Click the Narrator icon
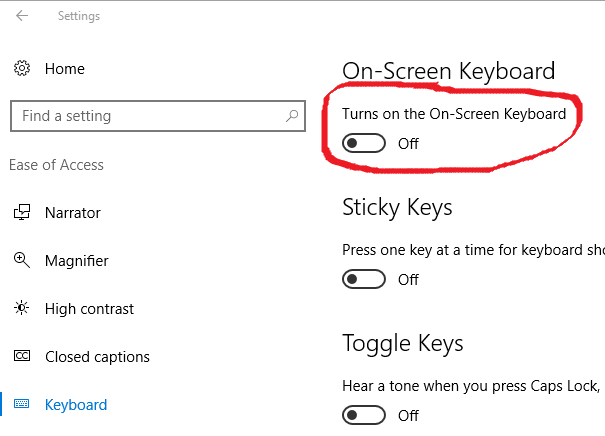The image size is (605, 436). point(22,212)
